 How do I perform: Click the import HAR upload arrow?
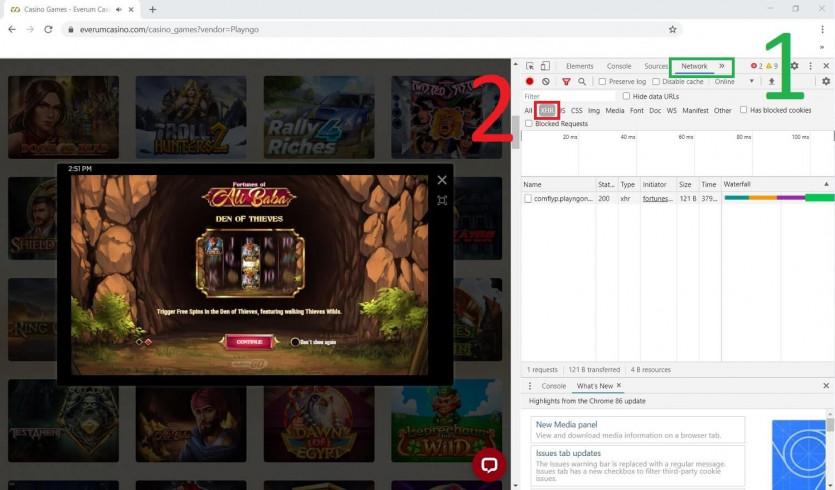click(771, 81)
